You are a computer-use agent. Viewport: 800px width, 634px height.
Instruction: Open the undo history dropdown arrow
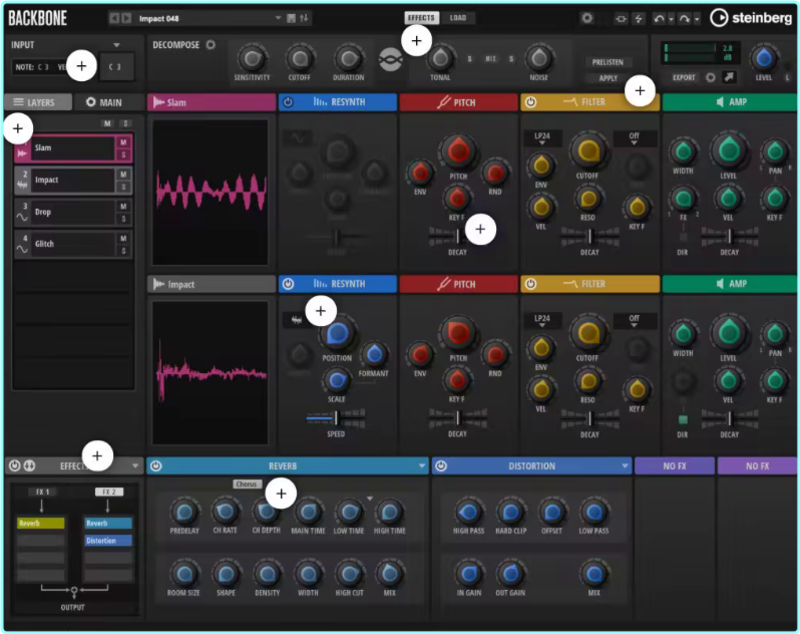tap(671, 19)
